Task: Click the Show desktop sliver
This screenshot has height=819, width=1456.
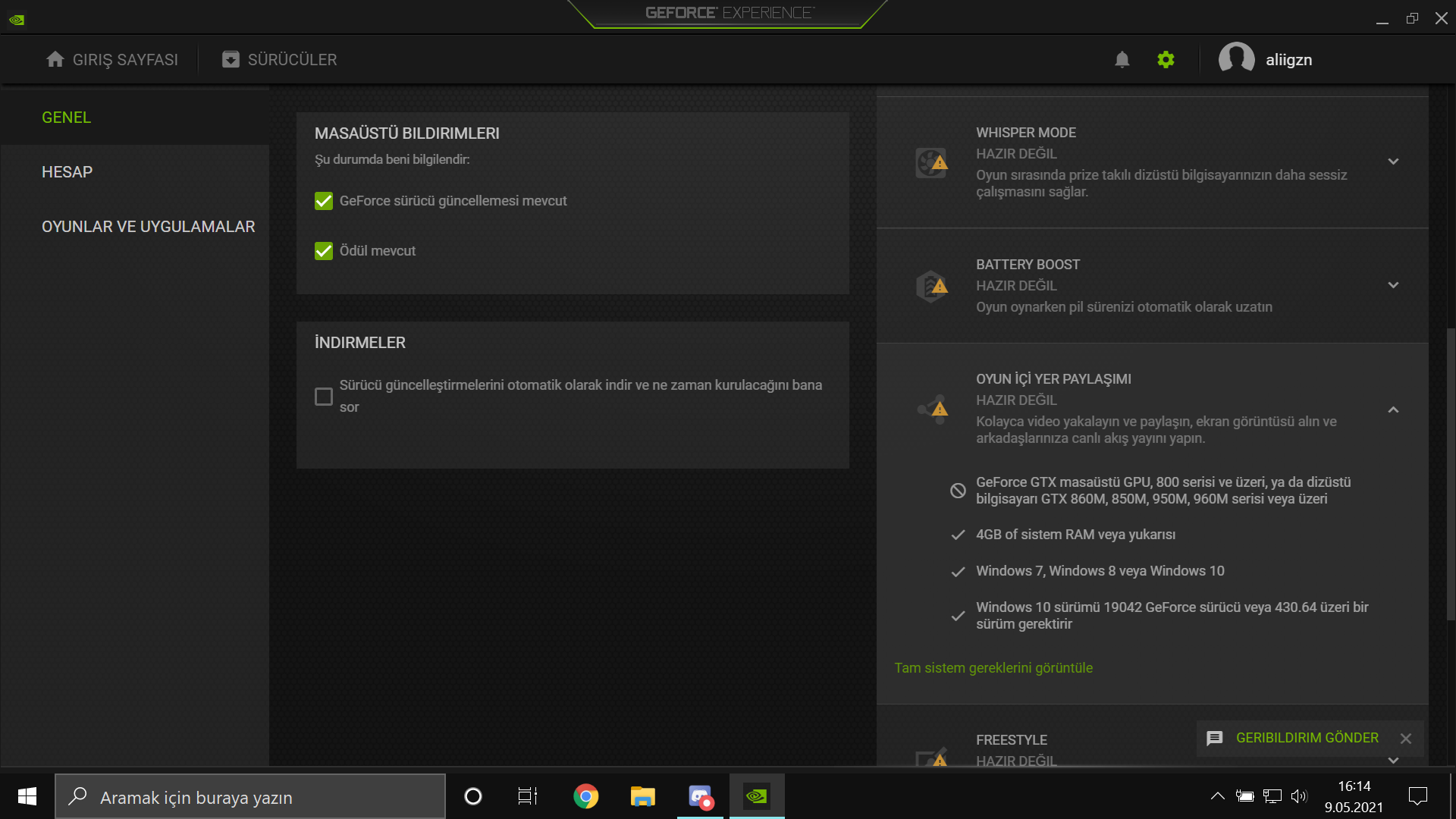Action: point(1452,796)
